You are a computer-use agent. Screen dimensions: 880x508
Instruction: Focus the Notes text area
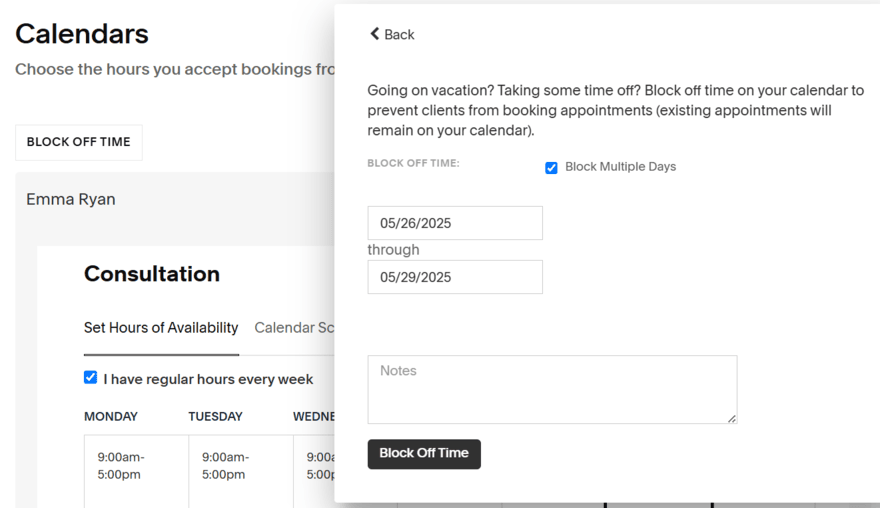(x=551, y=389)
